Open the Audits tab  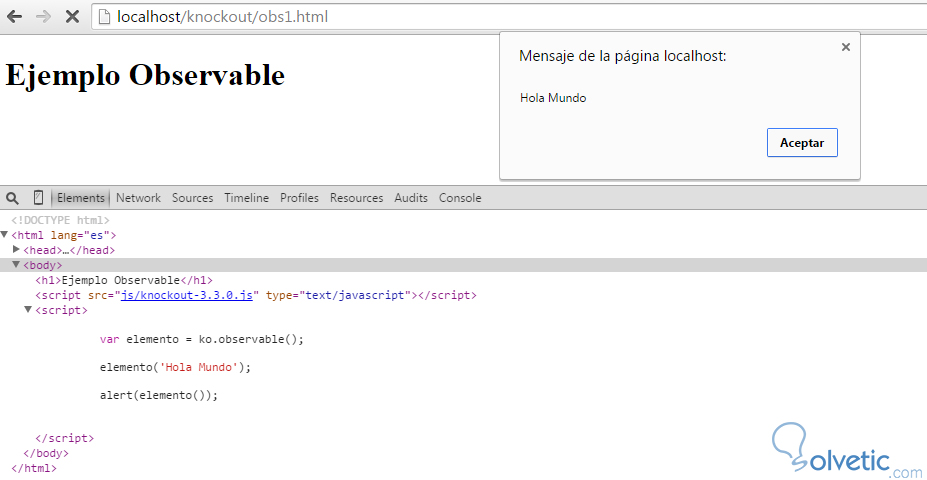[x=411, y=198]
